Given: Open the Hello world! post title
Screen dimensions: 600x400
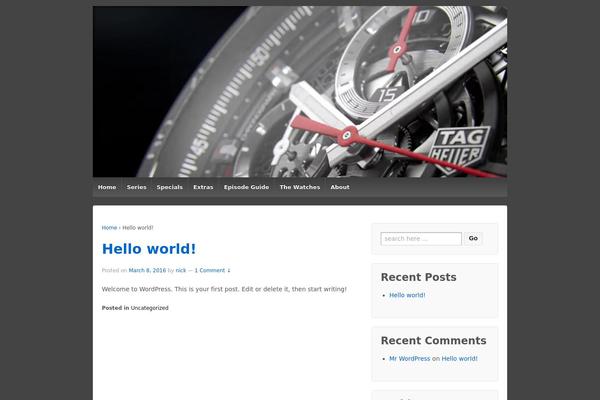Looking at the screenshot, I should coord(149,249).
